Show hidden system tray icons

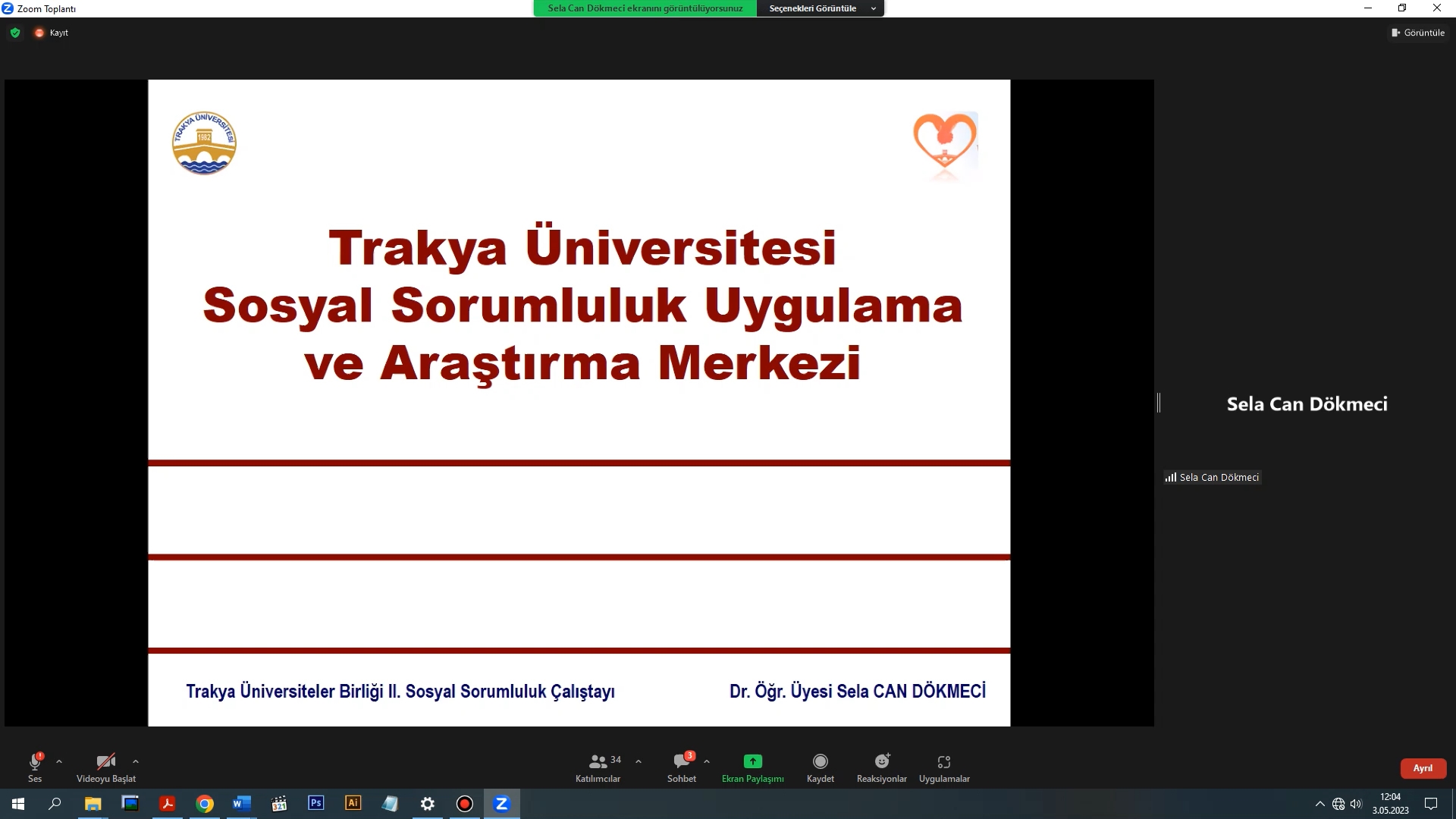pos(1320,804)
